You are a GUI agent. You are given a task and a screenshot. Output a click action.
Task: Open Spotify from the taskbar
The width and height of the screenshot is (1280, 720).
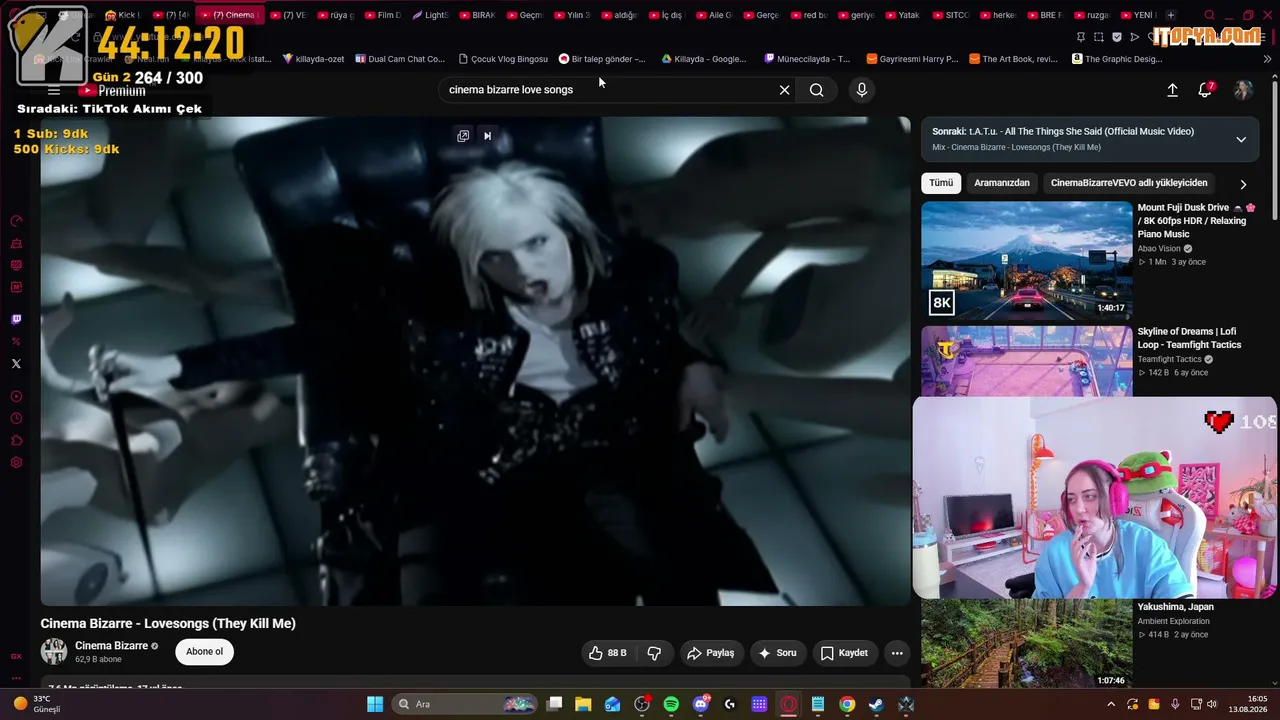[x=671, y=704]
